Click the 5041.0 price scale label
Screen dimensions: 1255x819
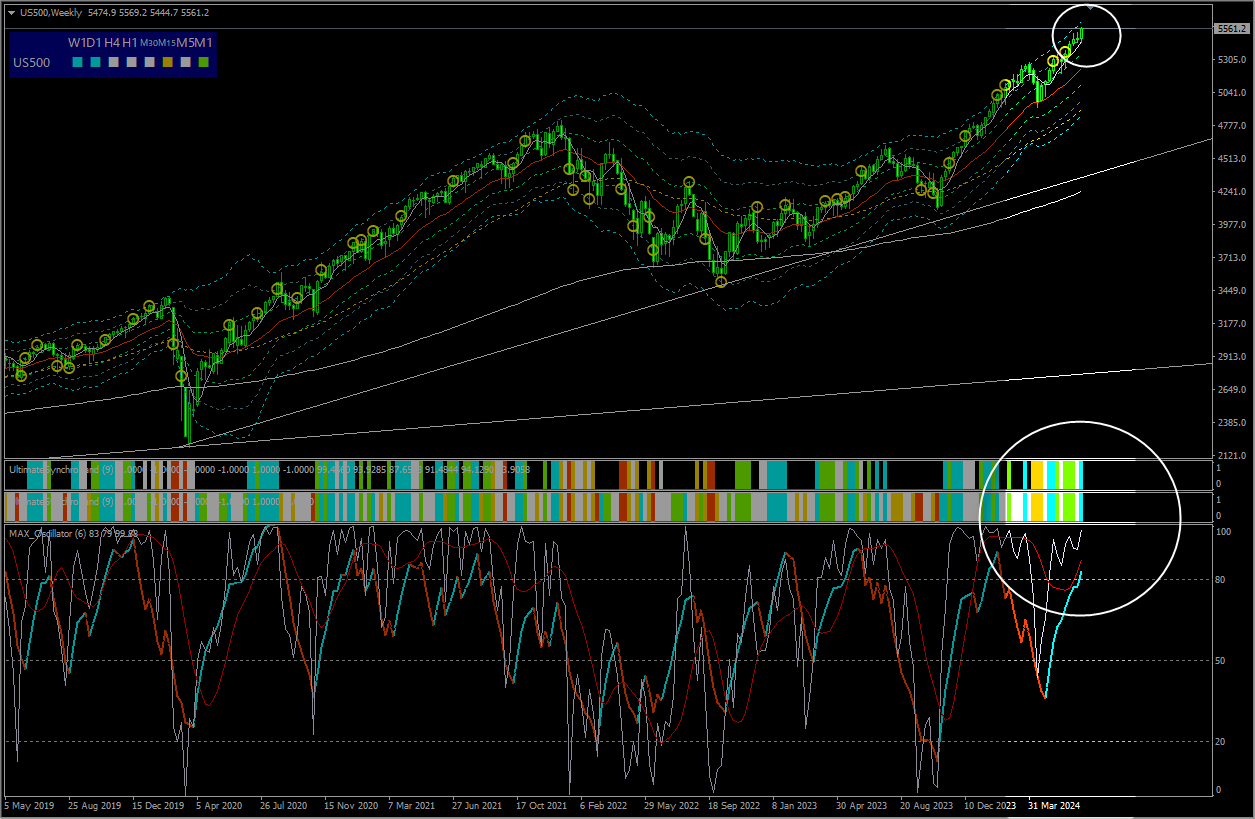click(1230, 93)
